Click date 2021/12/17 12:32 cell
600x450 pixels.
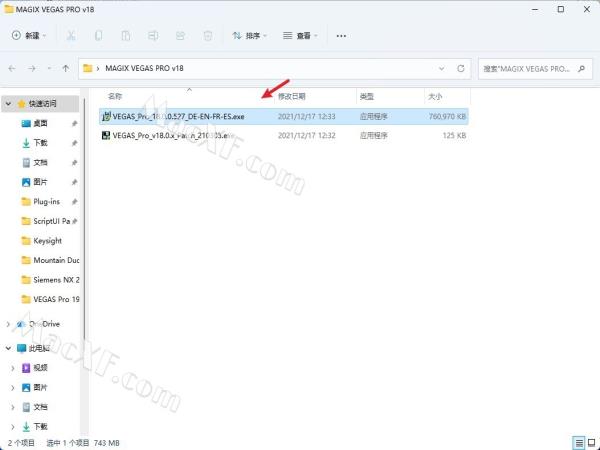click(x=307, y=135)
